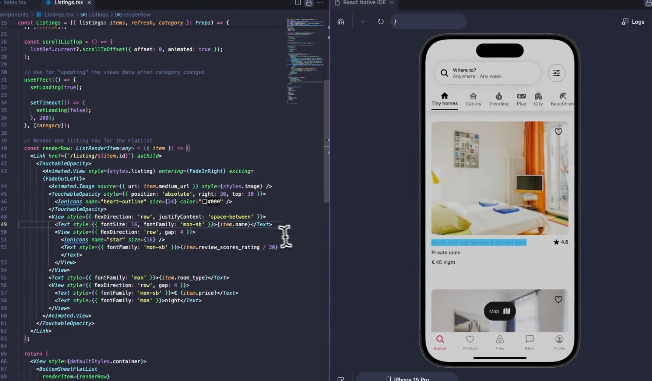Click the editor vertical scrollbar

(327, 141)
